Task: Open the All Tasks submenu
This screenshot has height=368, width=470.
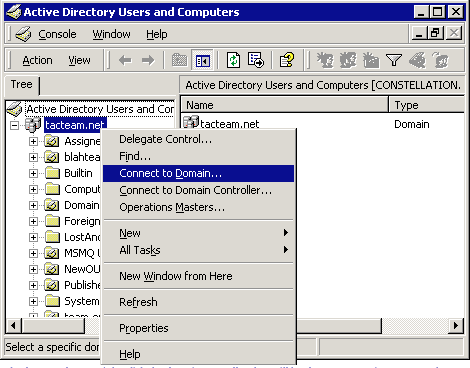Action: pyautogui.click(x=198, y=250)
